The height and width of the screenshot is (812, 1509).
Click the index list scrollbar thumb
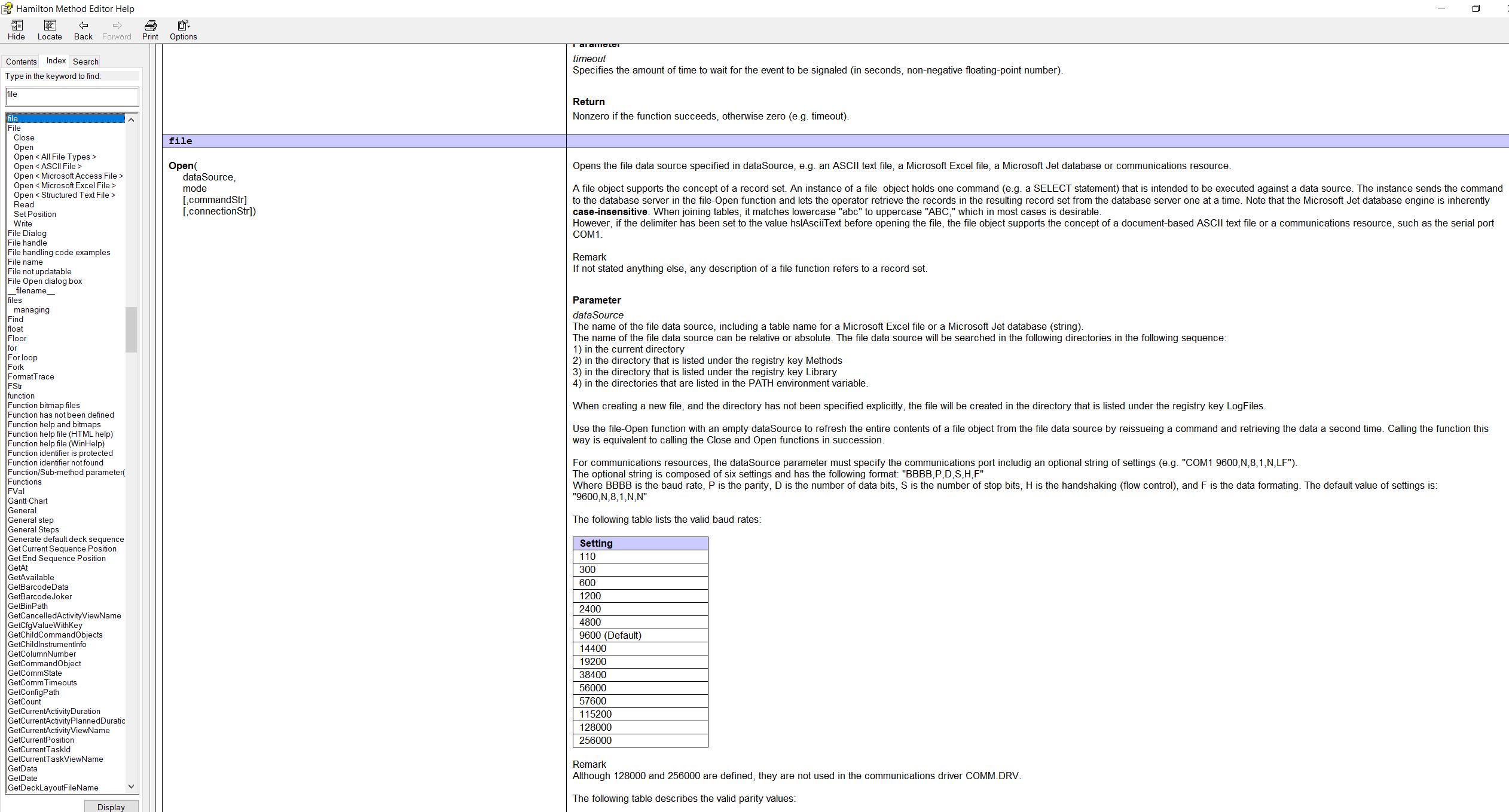point(131,329)
